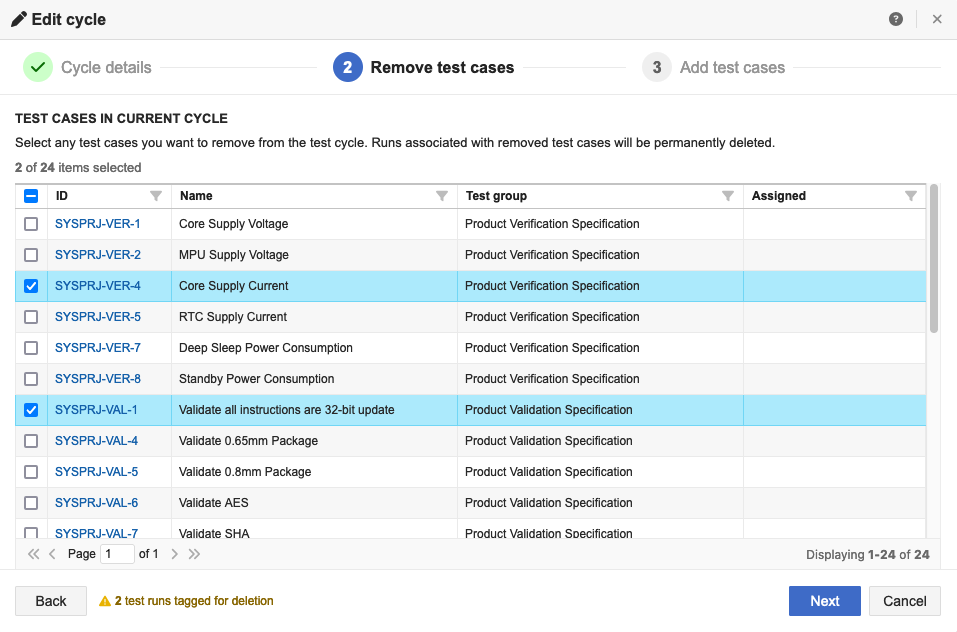Select the 'Core Supply Voltage' name cell

point(314,224)
